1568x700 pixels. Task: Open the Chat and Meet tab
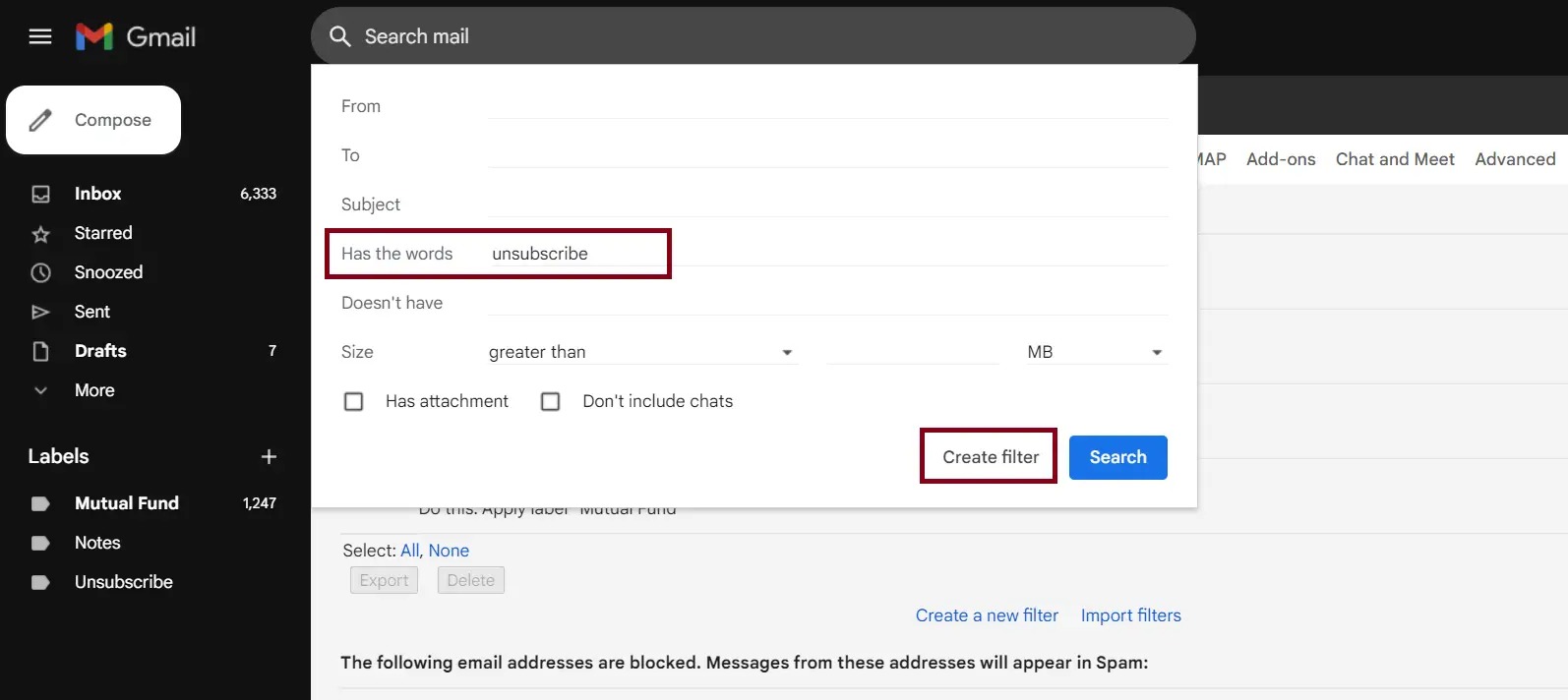(1394, 158)
